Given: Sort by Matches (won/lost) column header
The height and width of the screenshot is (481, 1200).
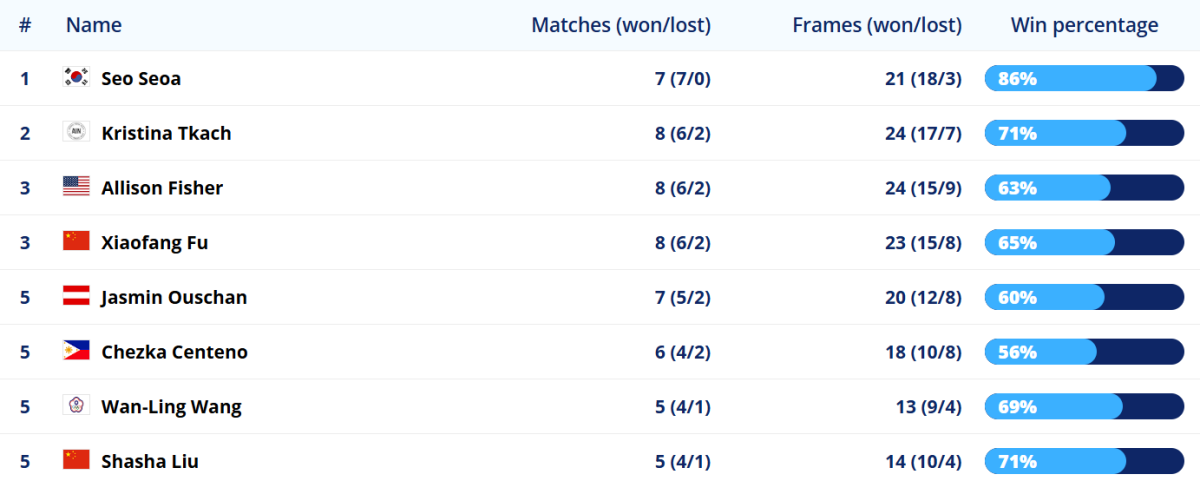Looking at the screenshot, I should tap(621, 25).
